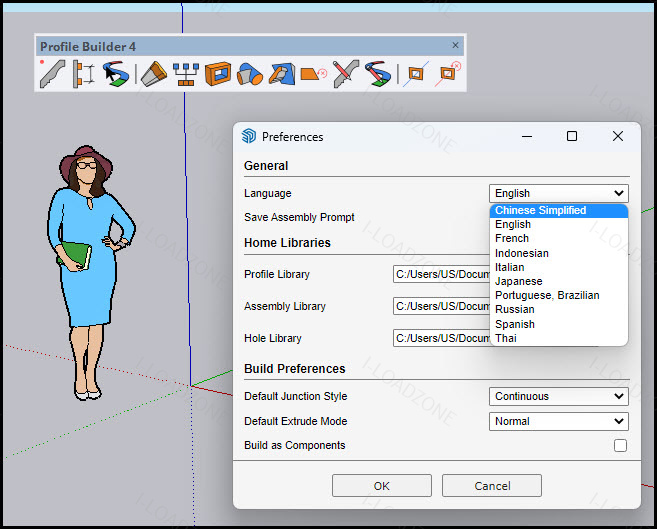The width and height of the screenshot is (657, 529).
Task: Close the Preferences dialog window
Action: (618, 136)
